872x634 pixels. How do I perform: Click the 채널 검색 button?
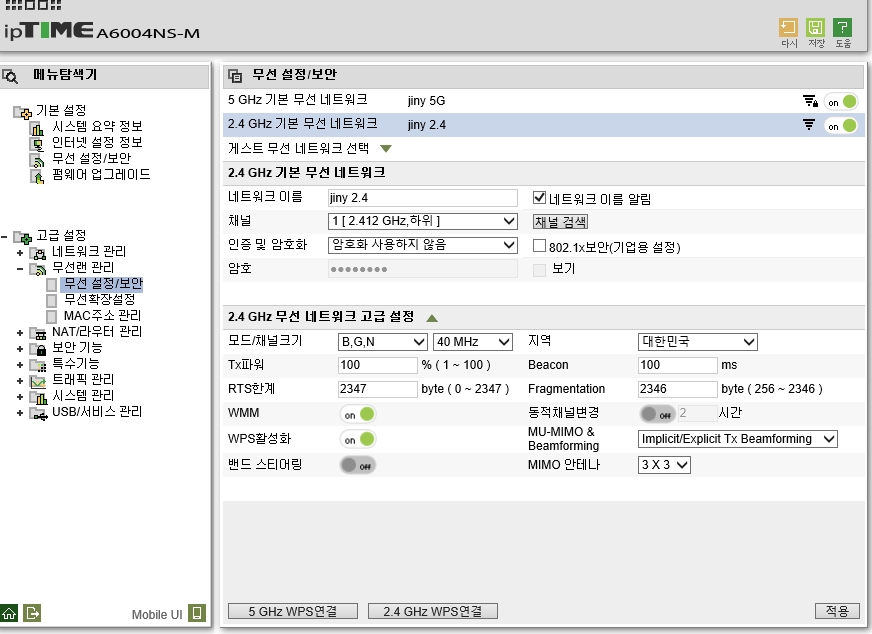[560, 222]
